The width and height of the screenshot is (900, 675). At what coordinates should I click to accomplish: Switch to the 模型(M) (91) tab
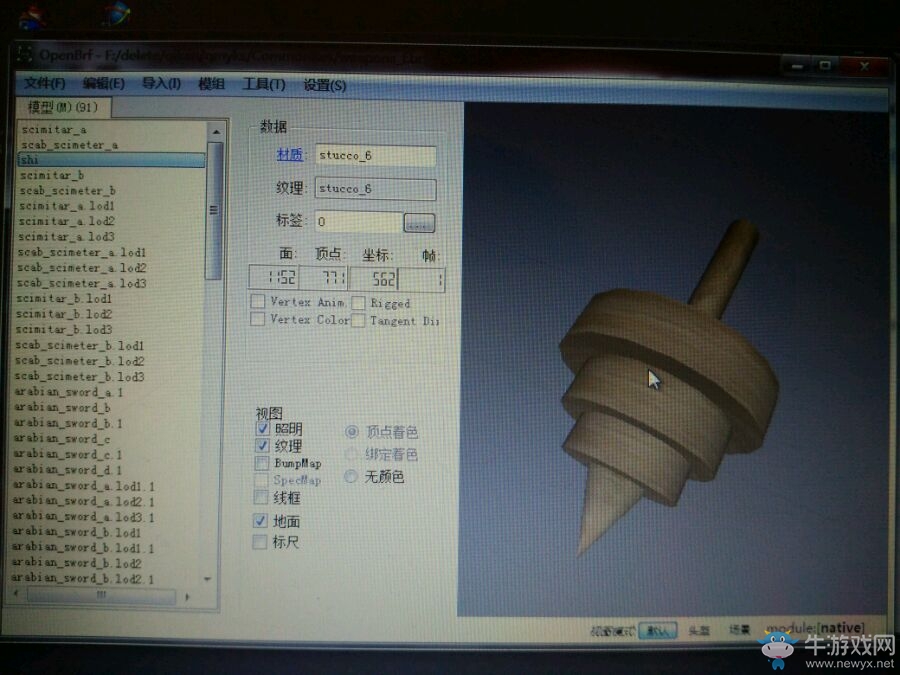pyautogui.click(x=63, y=107)
